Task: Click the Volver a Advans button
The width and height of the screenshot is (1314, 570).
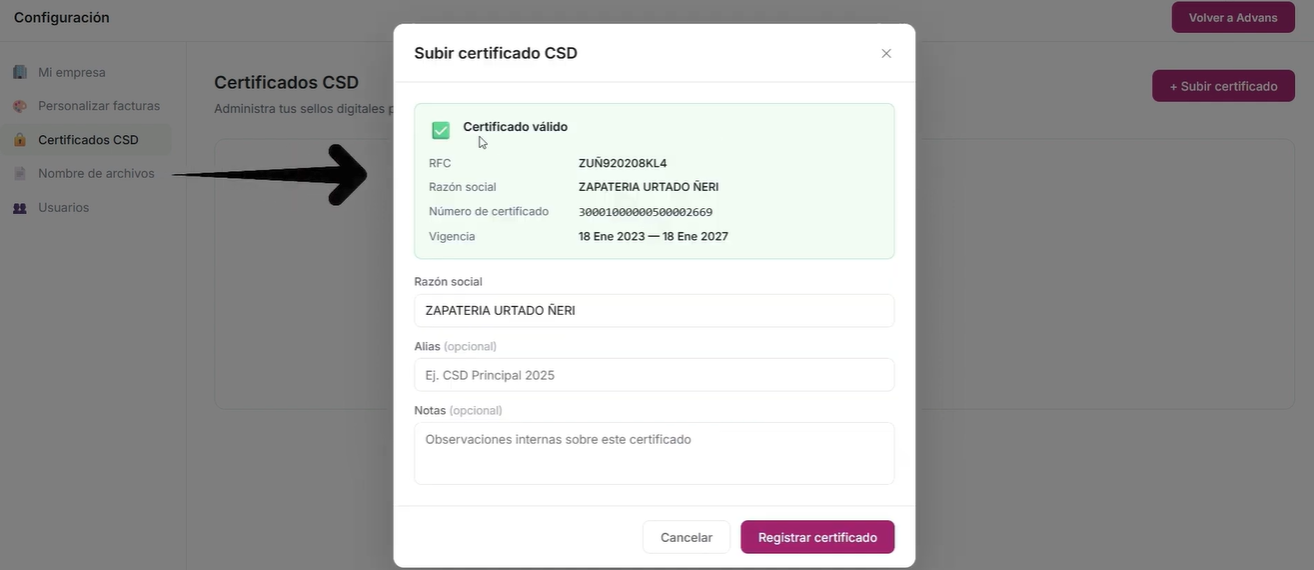Action: pos(1233,17)
